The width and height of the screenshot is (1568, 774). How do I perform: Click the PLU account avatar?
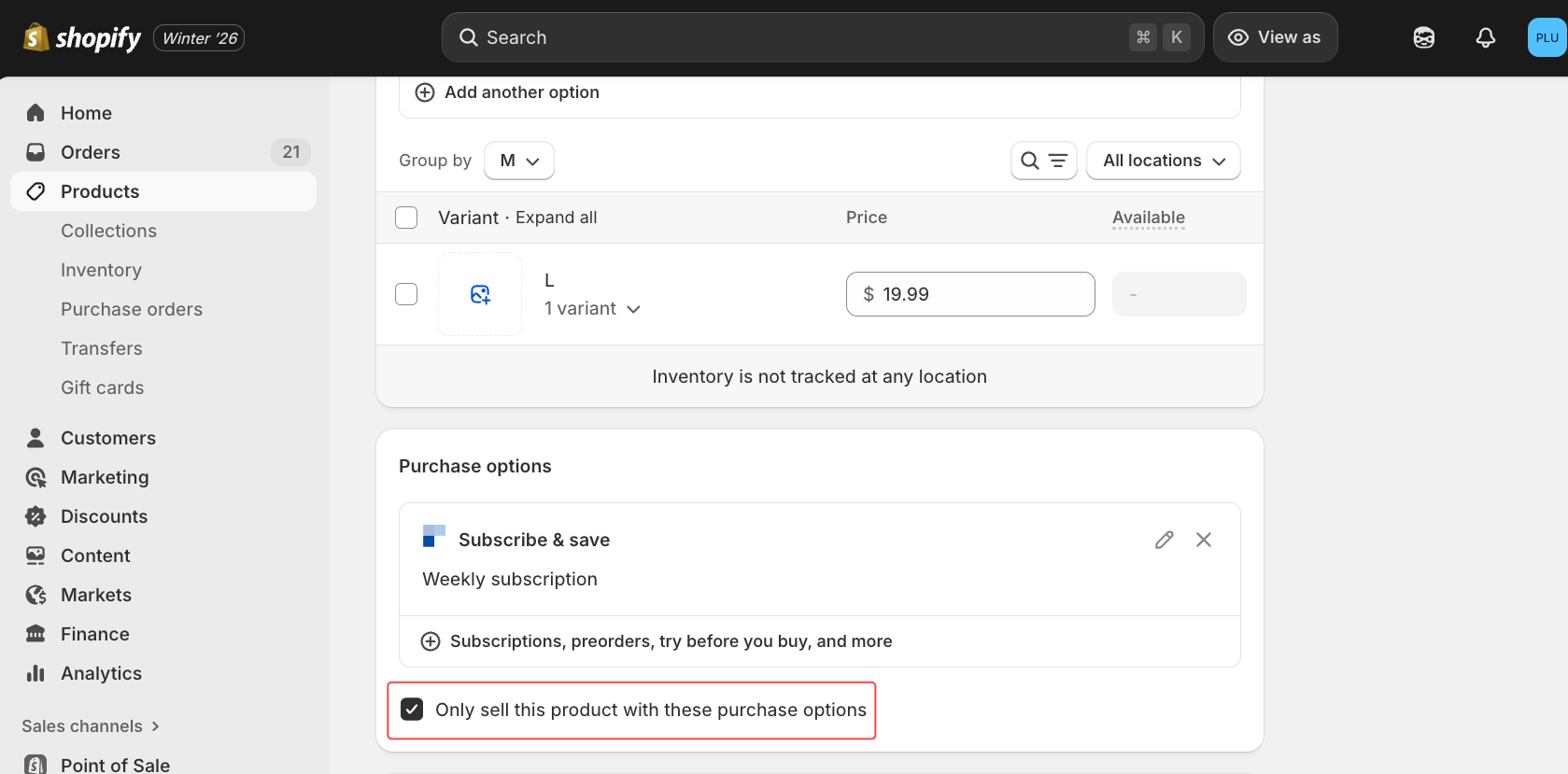1547,37
